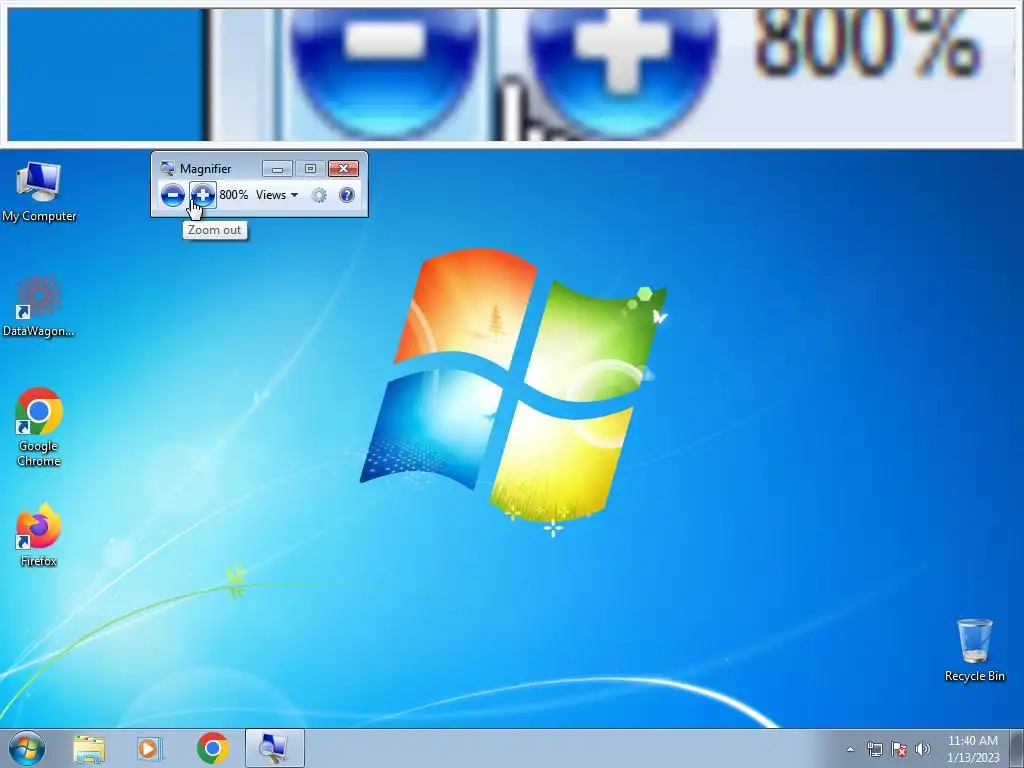Click the Zoom out tooltip
Image resolution: width=1024 pixels, height=768 pixels.
coord(215,230)
